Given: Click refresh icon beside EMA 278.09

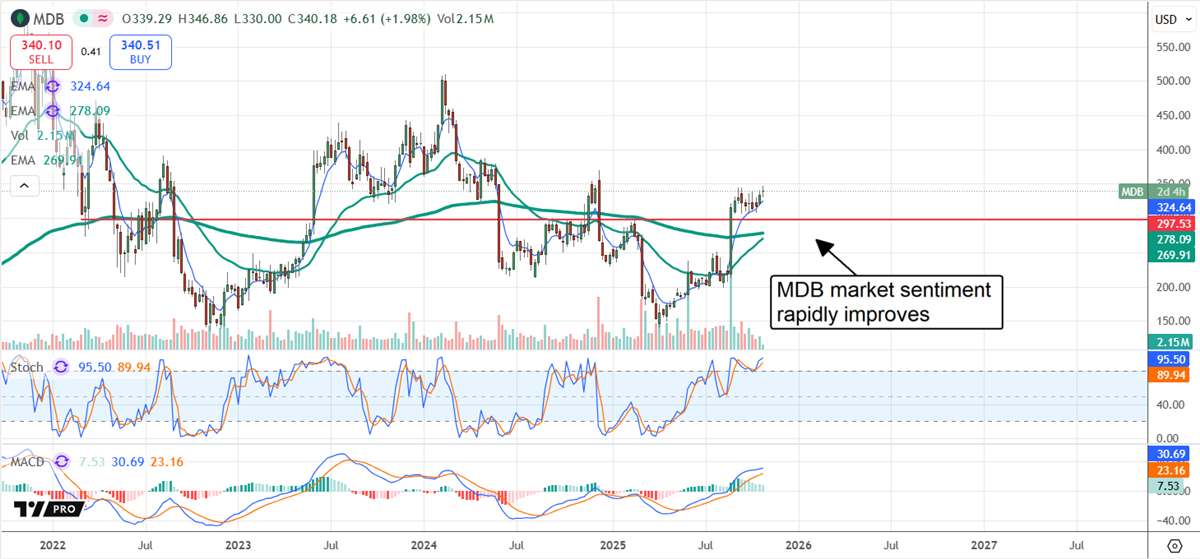Looking at the screenshot, I should coord(51,111).
